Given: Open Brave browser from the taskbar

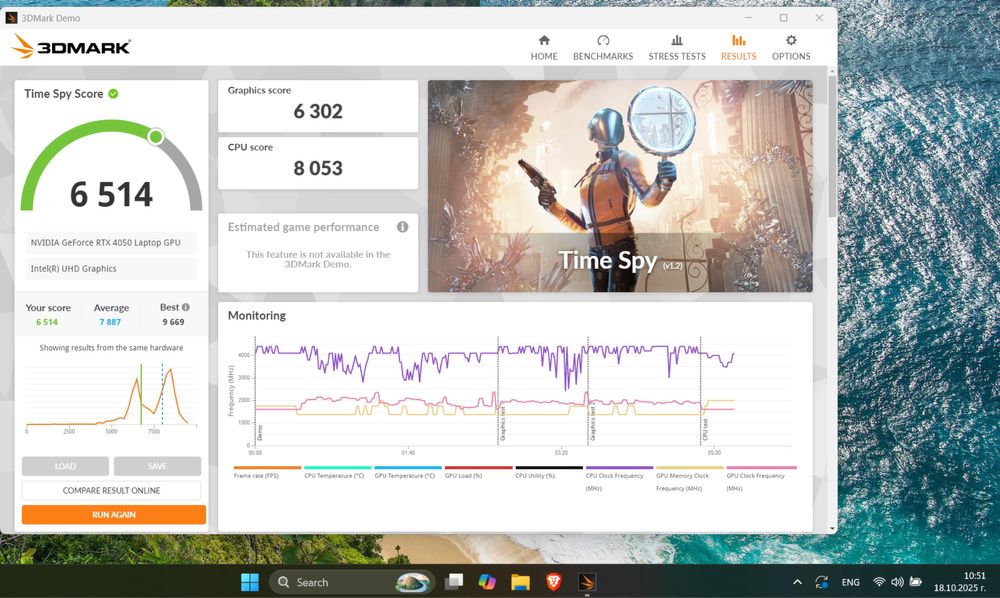Looking at the screenshot, I should [554, 582].
